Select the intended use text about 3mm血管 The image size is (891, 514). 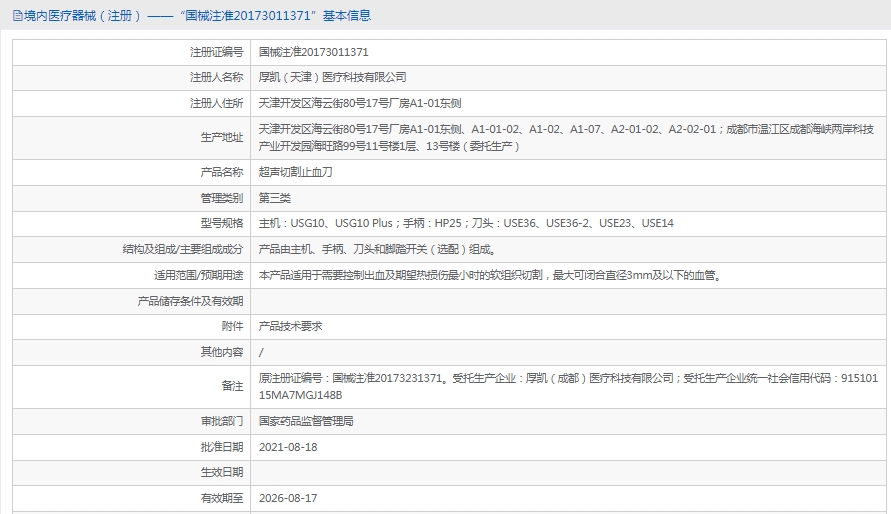click(492, 275)
